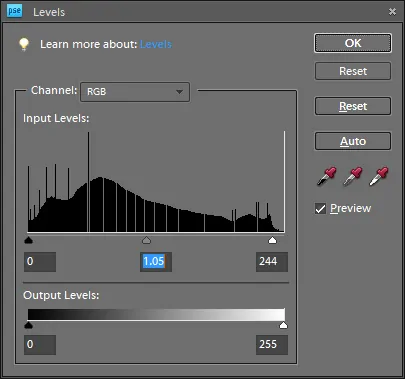The height and width of the screenshot is (379, 405).
Task: Select the set black point eyedropper
Action: (x=326, y=176)
